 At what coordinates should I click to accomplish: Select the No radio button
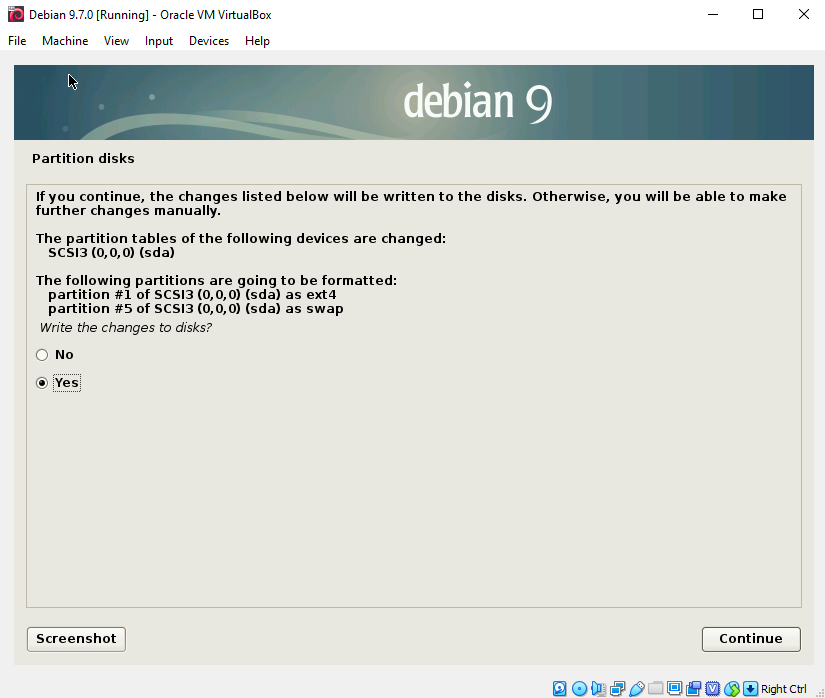42,355
